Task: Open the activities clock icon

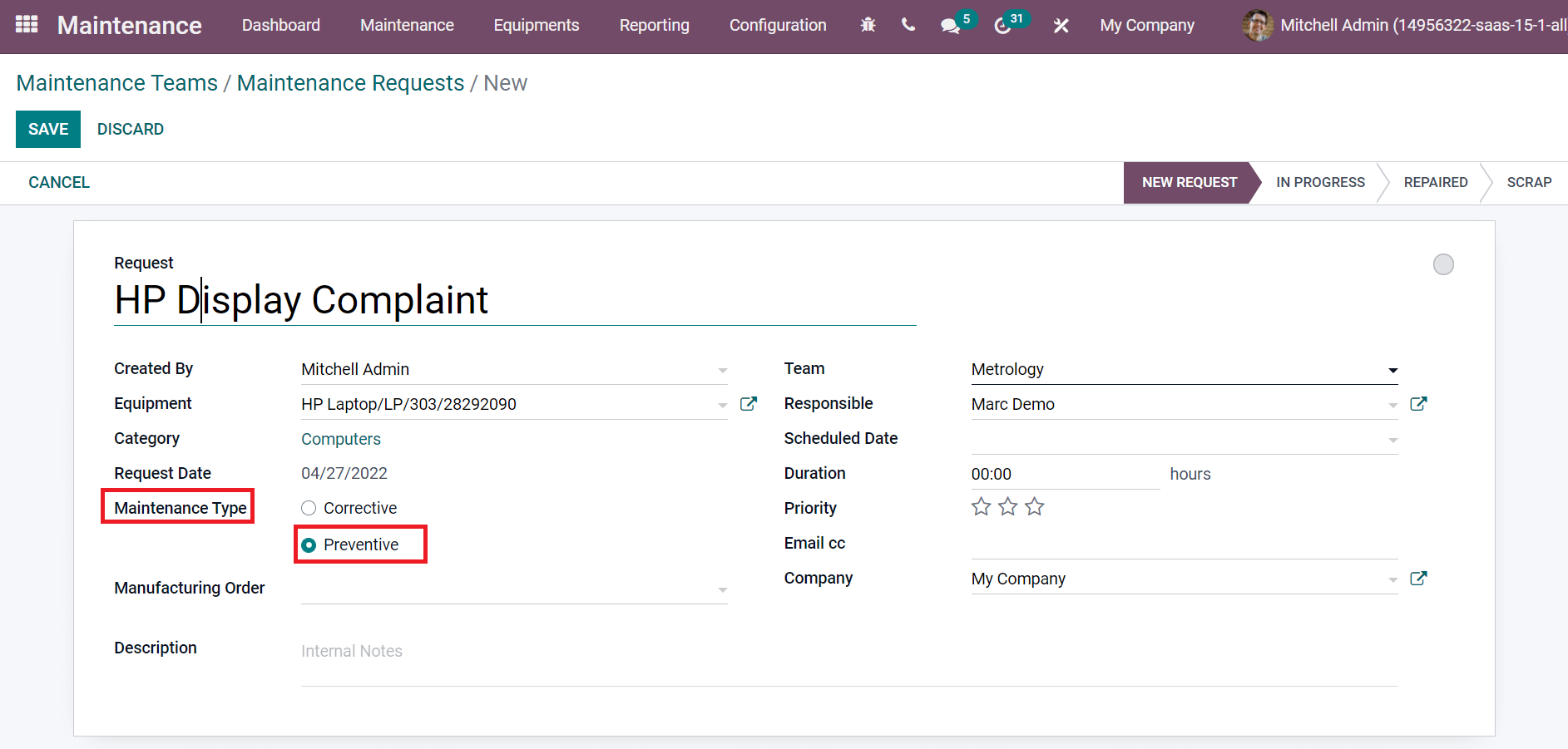Action: click(1002, 26)
